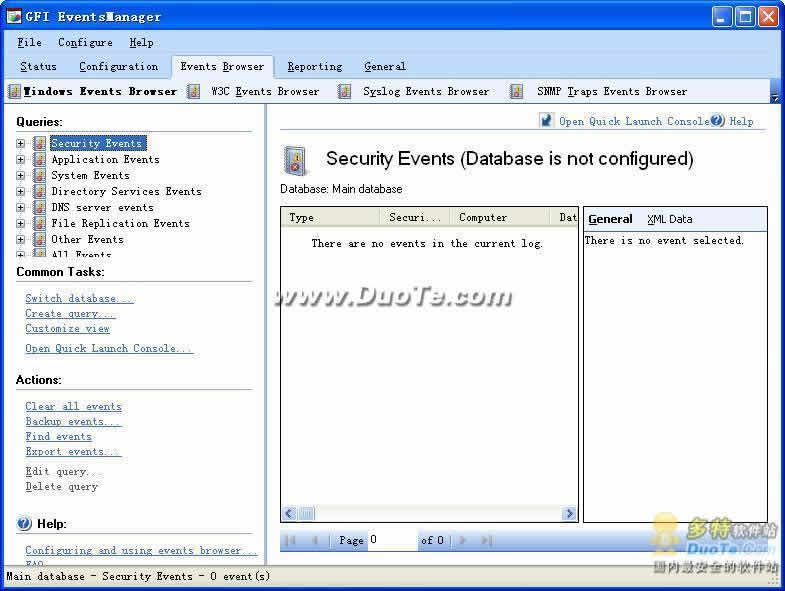
Task: Click the System Events query icon
Action: pos(40,175)
